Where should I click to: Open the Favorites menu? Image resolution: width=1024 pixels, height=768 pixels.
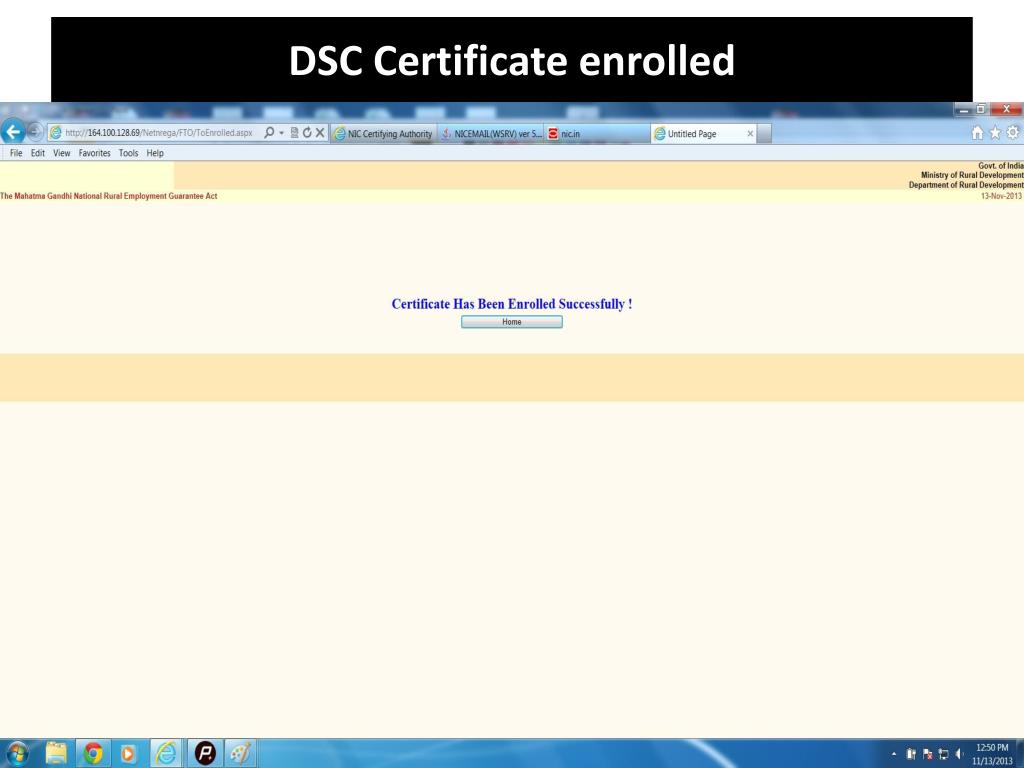(x=94, y=153)
